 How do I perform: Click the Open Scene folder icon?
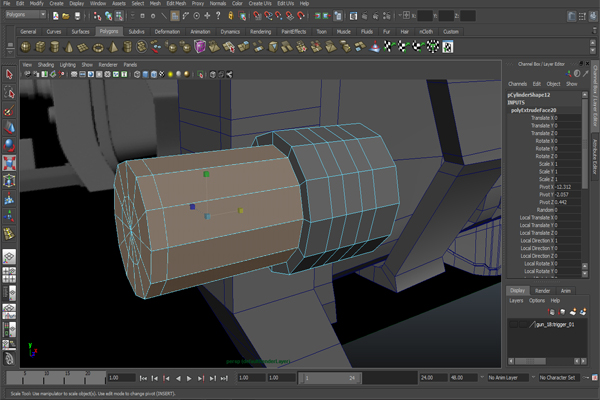tap(66, 16)
